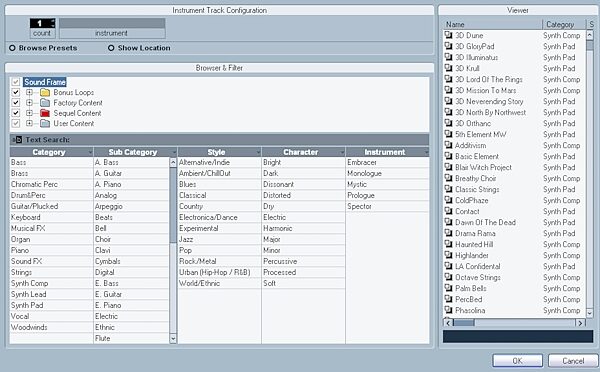Click the preset icon beside Drama Rama
This screenshot has width=600, height=372.
448,233
